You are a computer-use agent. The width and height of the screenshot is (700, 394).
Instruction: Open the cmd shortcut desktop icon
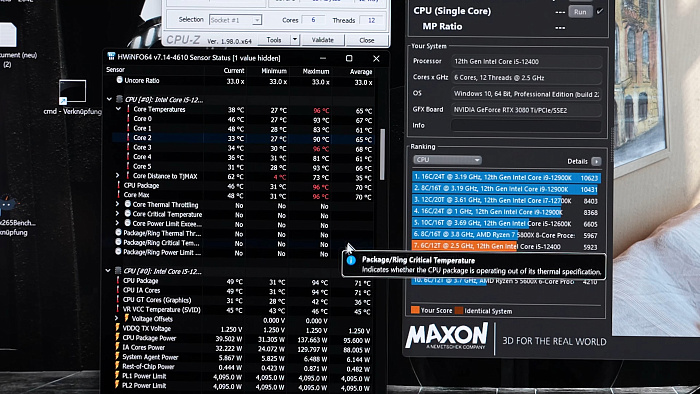click(72, 92)
